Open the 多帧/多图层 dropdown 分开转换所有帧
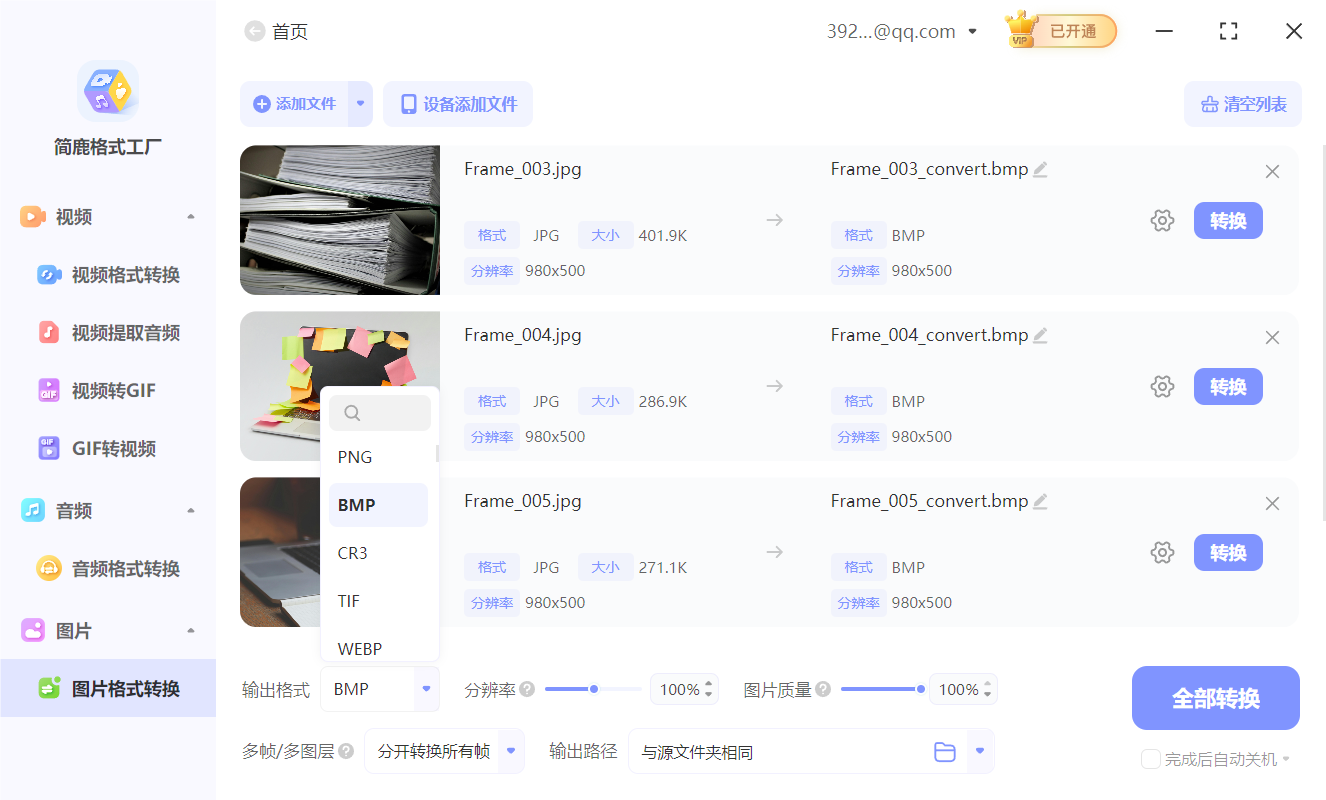Screen dimensions: 1326x800 coord(444,751)
